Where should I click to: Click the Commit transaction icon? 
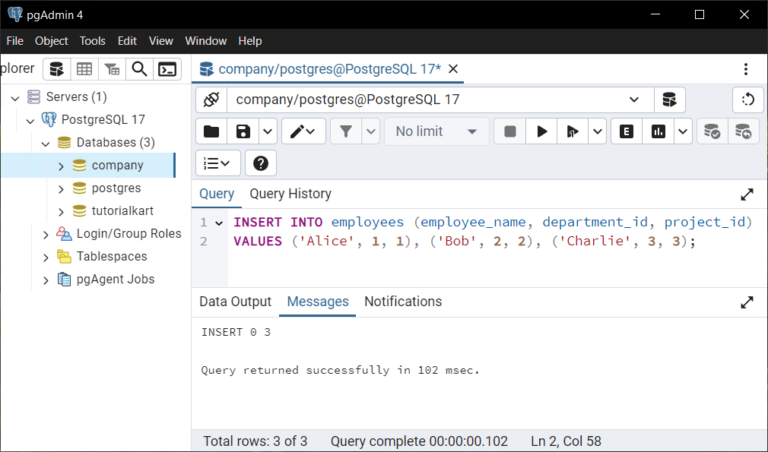pyautogui.click(x=712, y=131)
